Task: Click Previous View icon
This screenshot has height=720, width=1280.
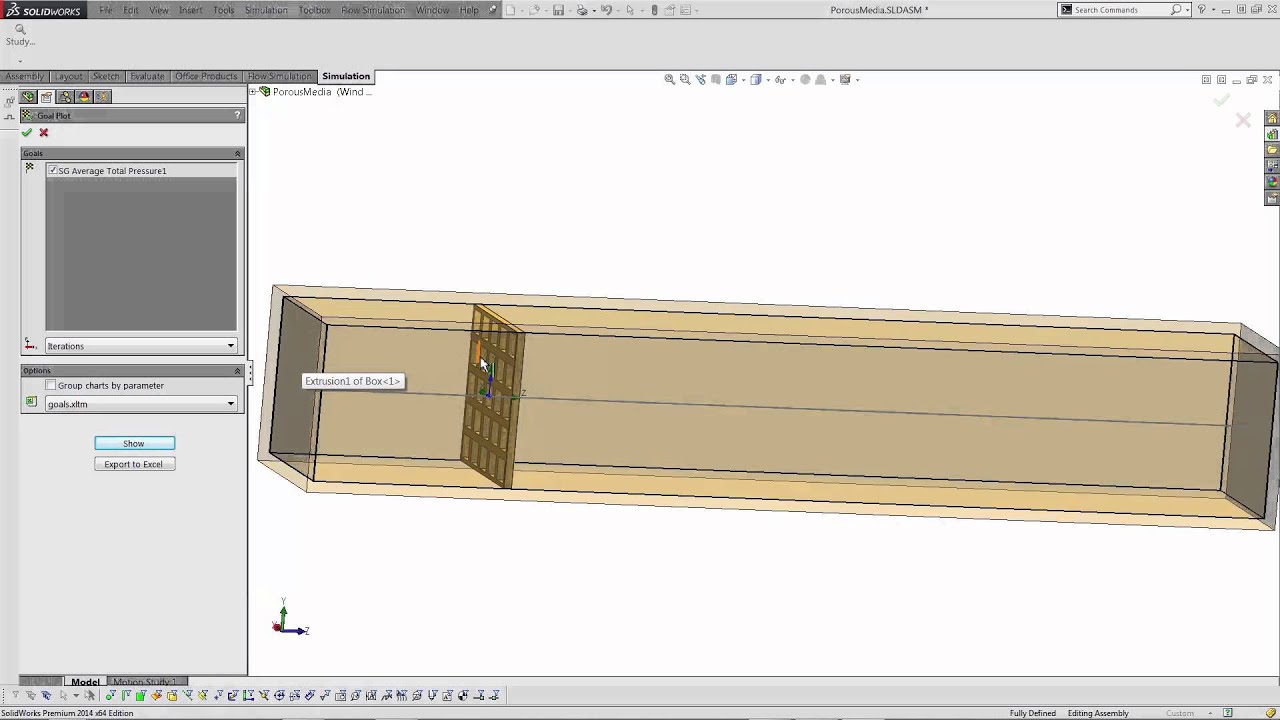Action: pyautogui.click(x=700, y=80)
